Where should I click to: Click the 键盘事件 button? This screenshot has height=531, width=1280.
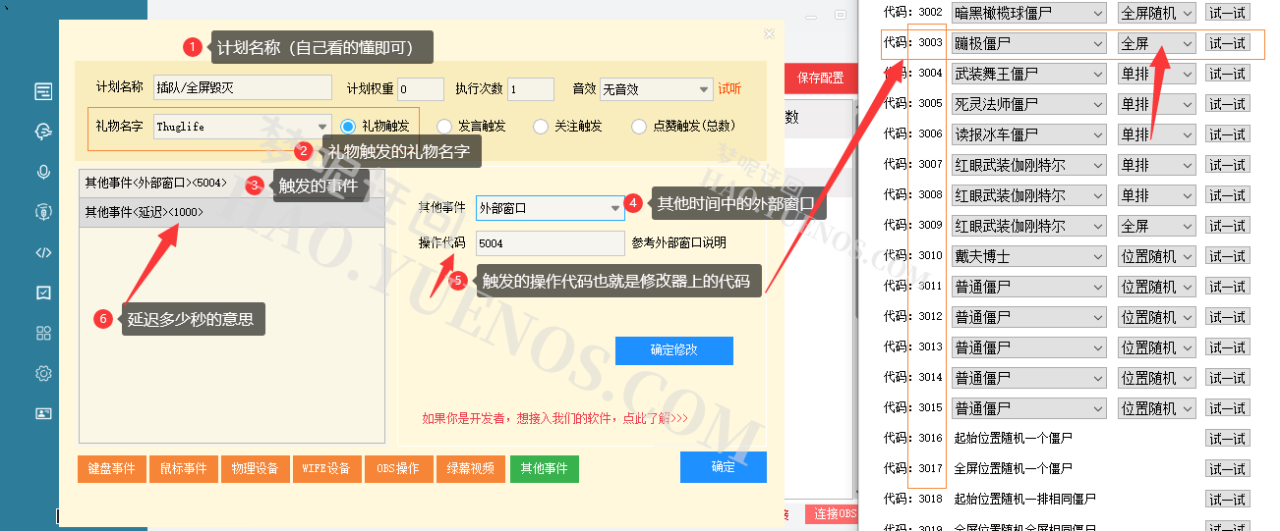click(111, 469)
